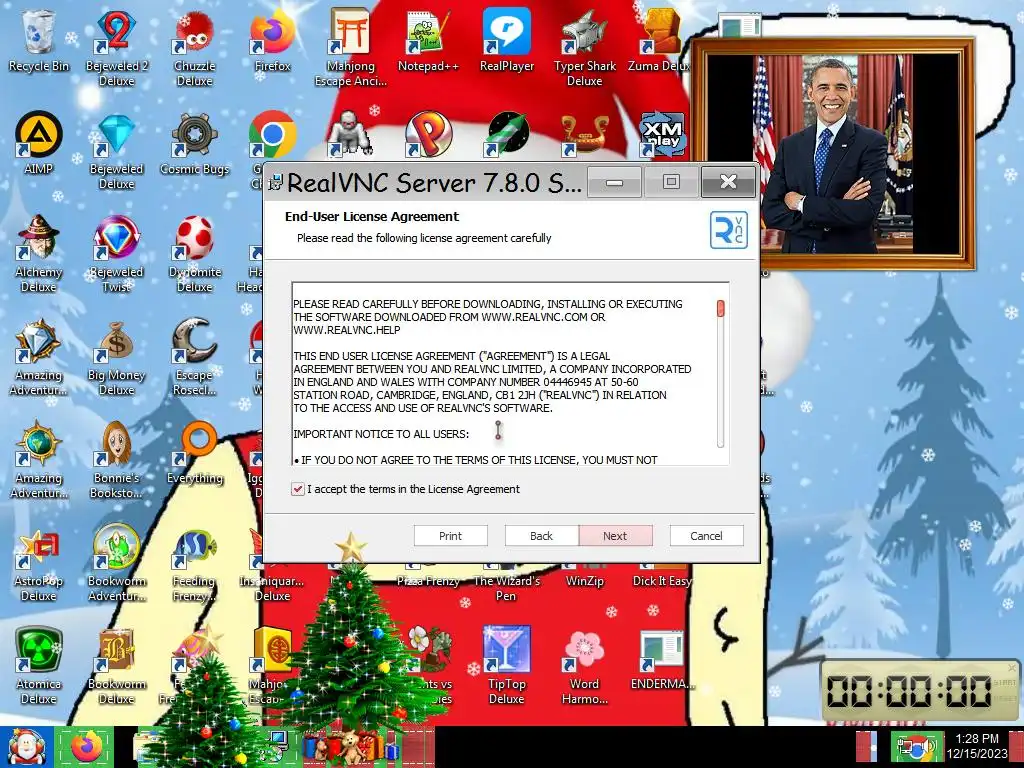This screenshot has width=1024, height=768.
Task: Click the taskbar clock showing 1:28 PM
Action: tap(977, 746)
